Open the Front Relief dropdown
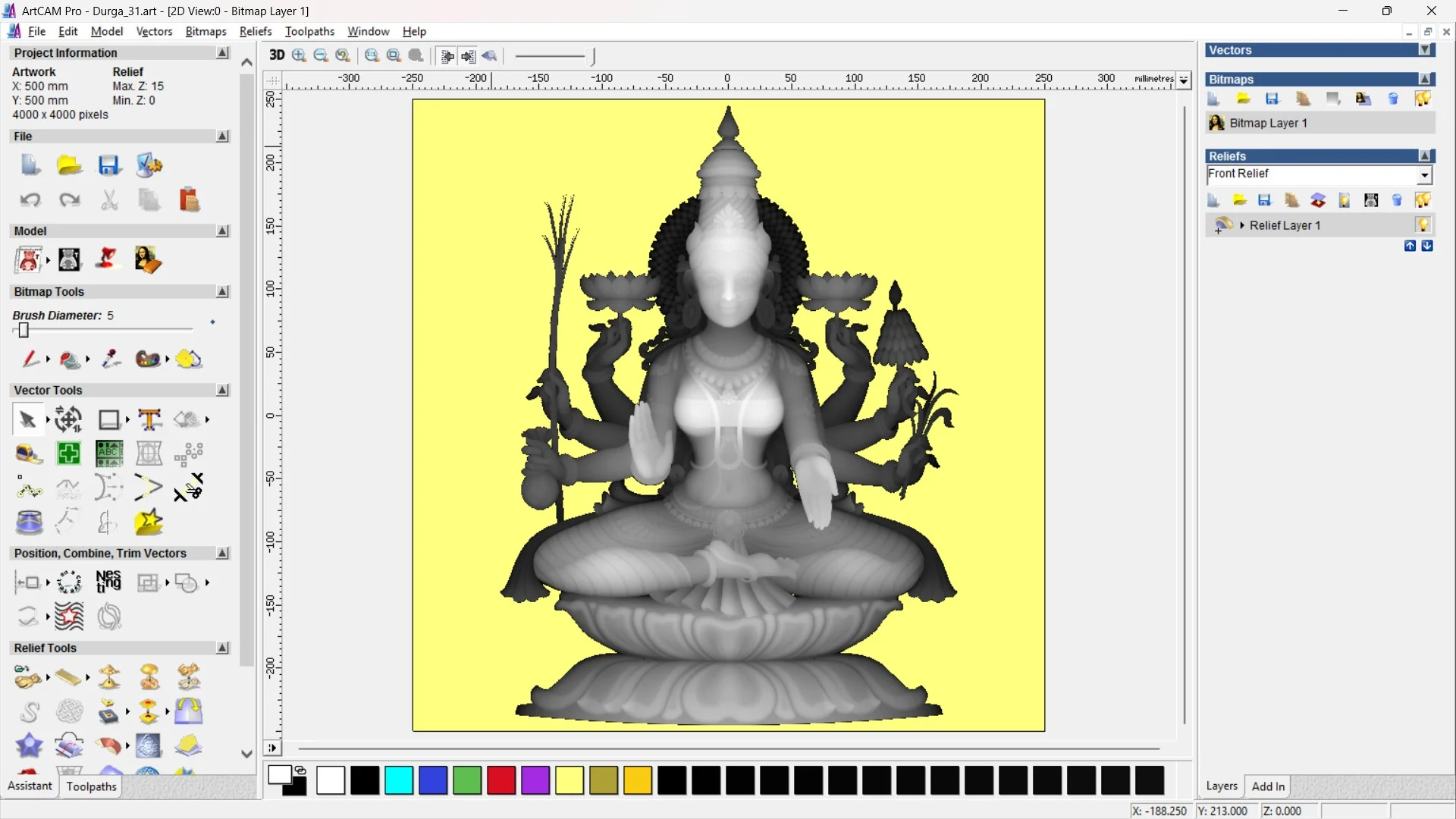Screen dimensions: 1456x819 tap(1424, 175)
